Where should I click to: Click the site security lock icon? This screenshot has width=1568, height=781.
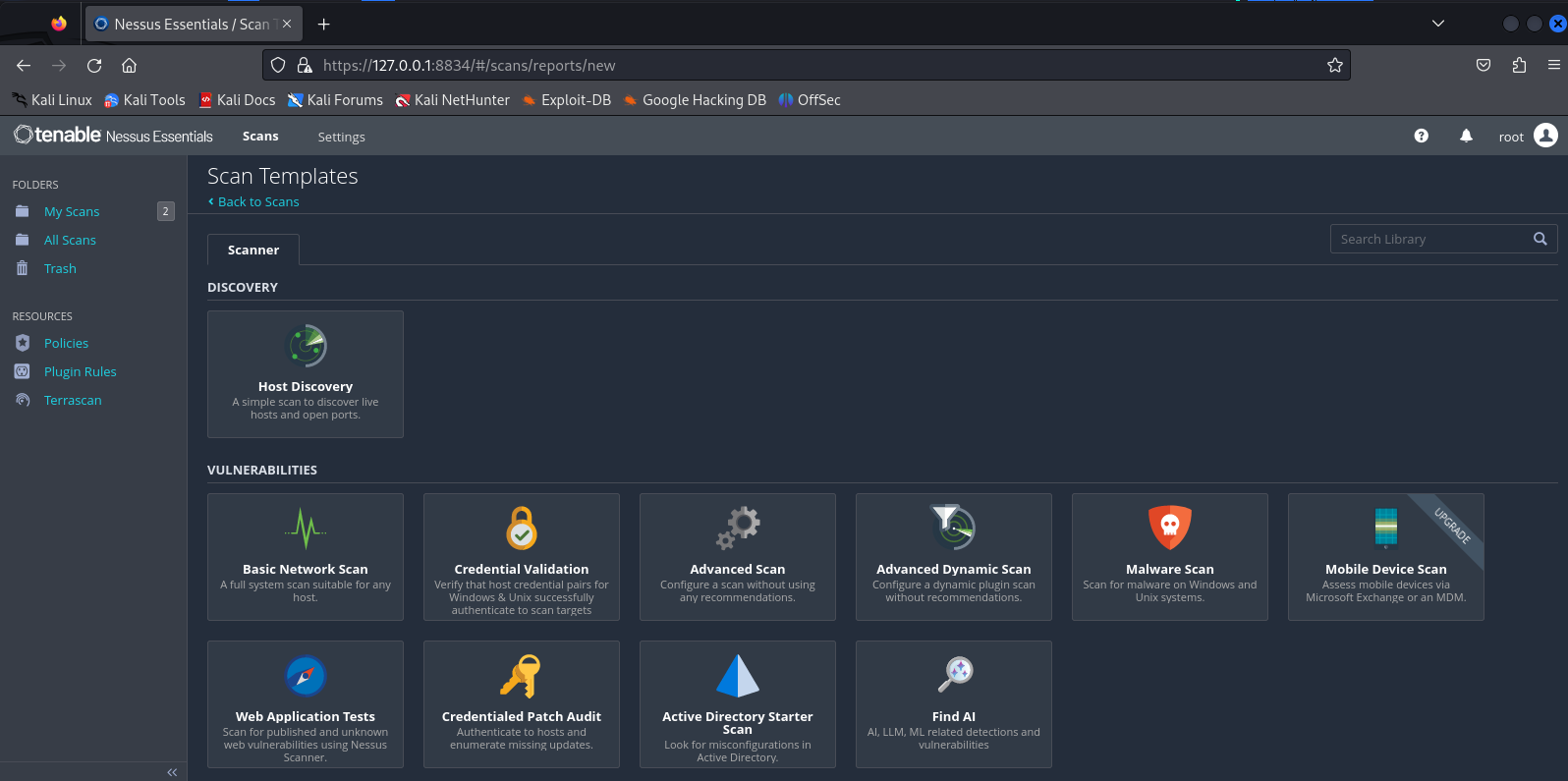pos(304,65)
